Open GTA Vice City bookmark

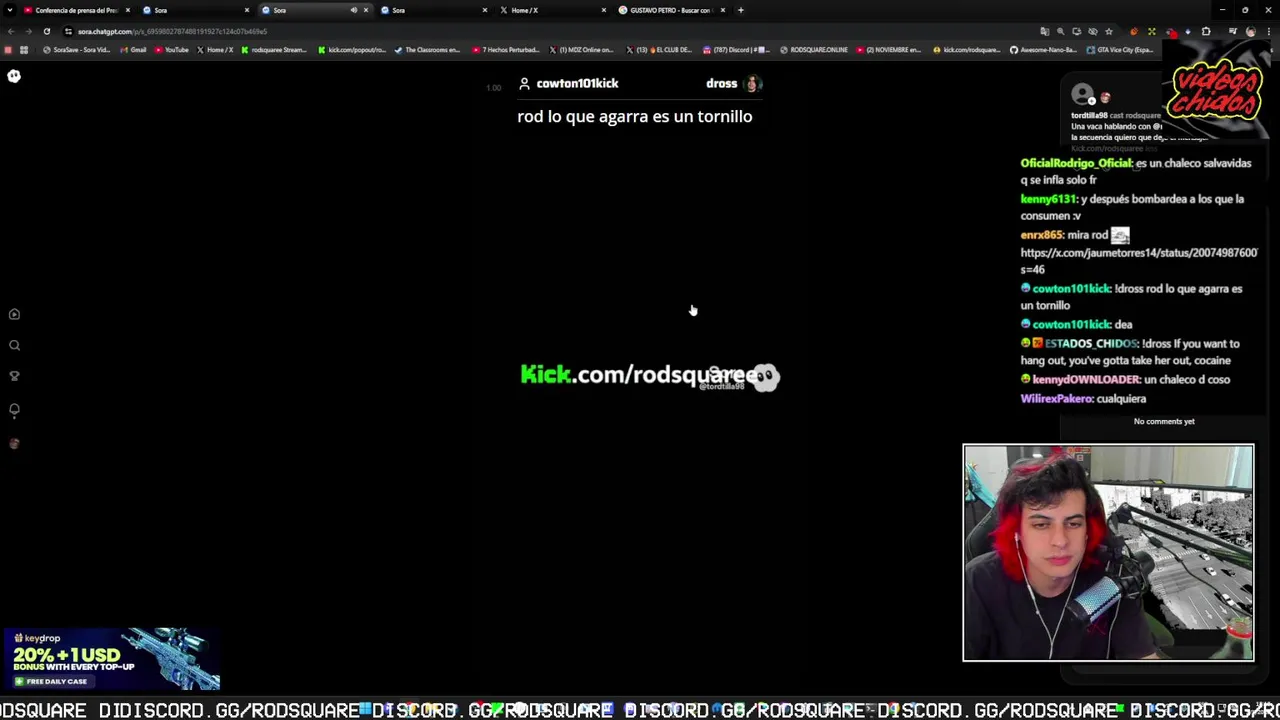click(1120, 50)
